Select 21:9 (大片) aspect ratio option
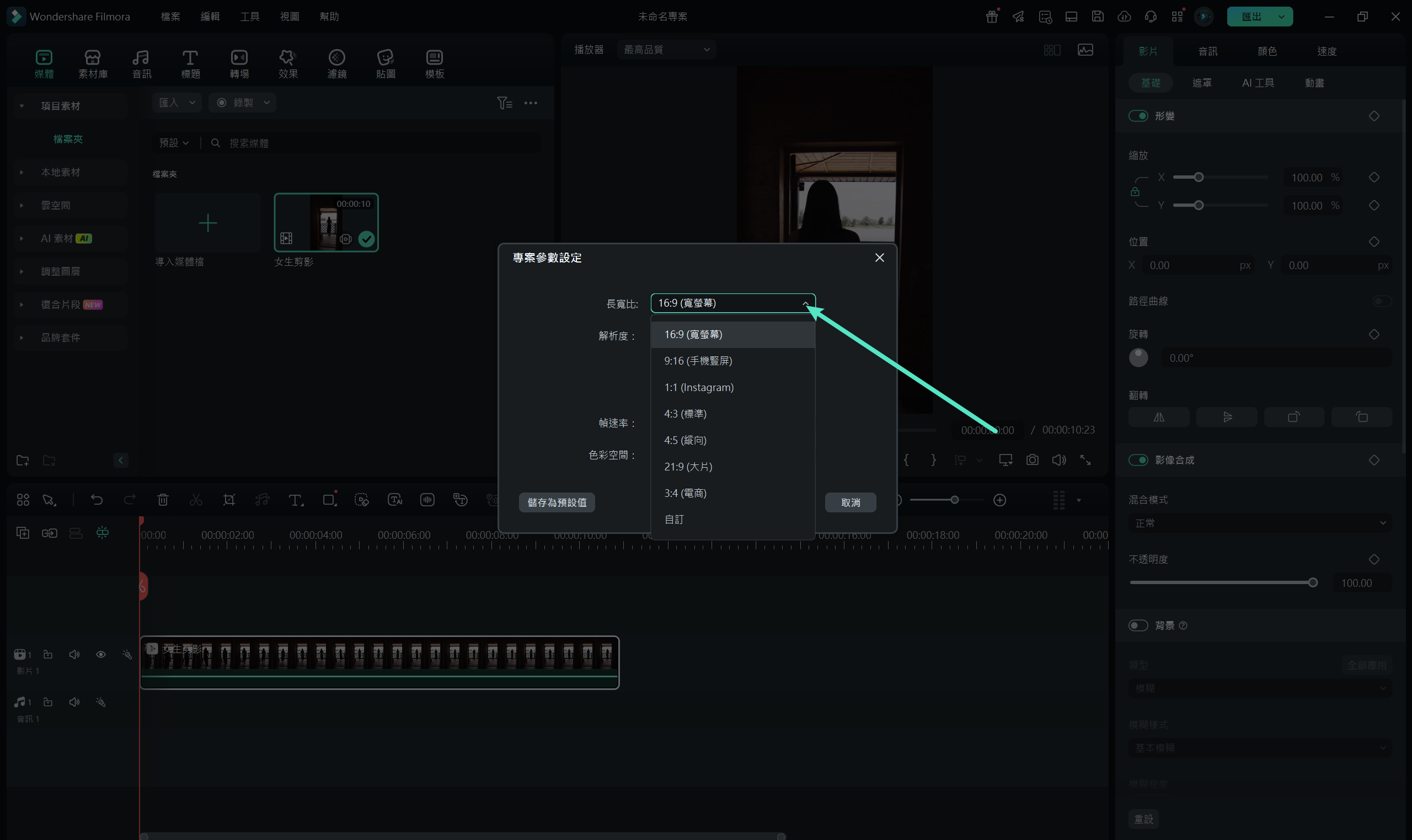The image size is (1412, 840). tap(733, 467)
